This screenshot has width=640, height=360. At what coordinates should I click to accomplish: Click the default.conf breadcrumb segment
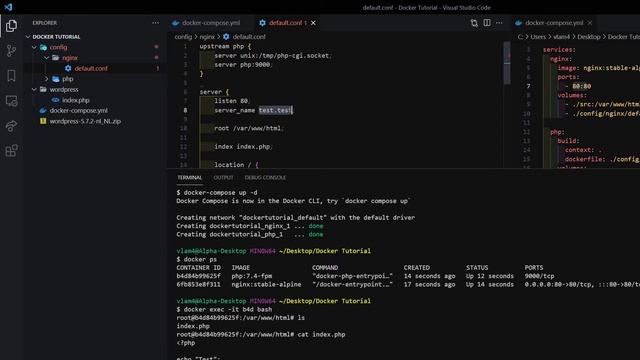click(x=249, y=37)
